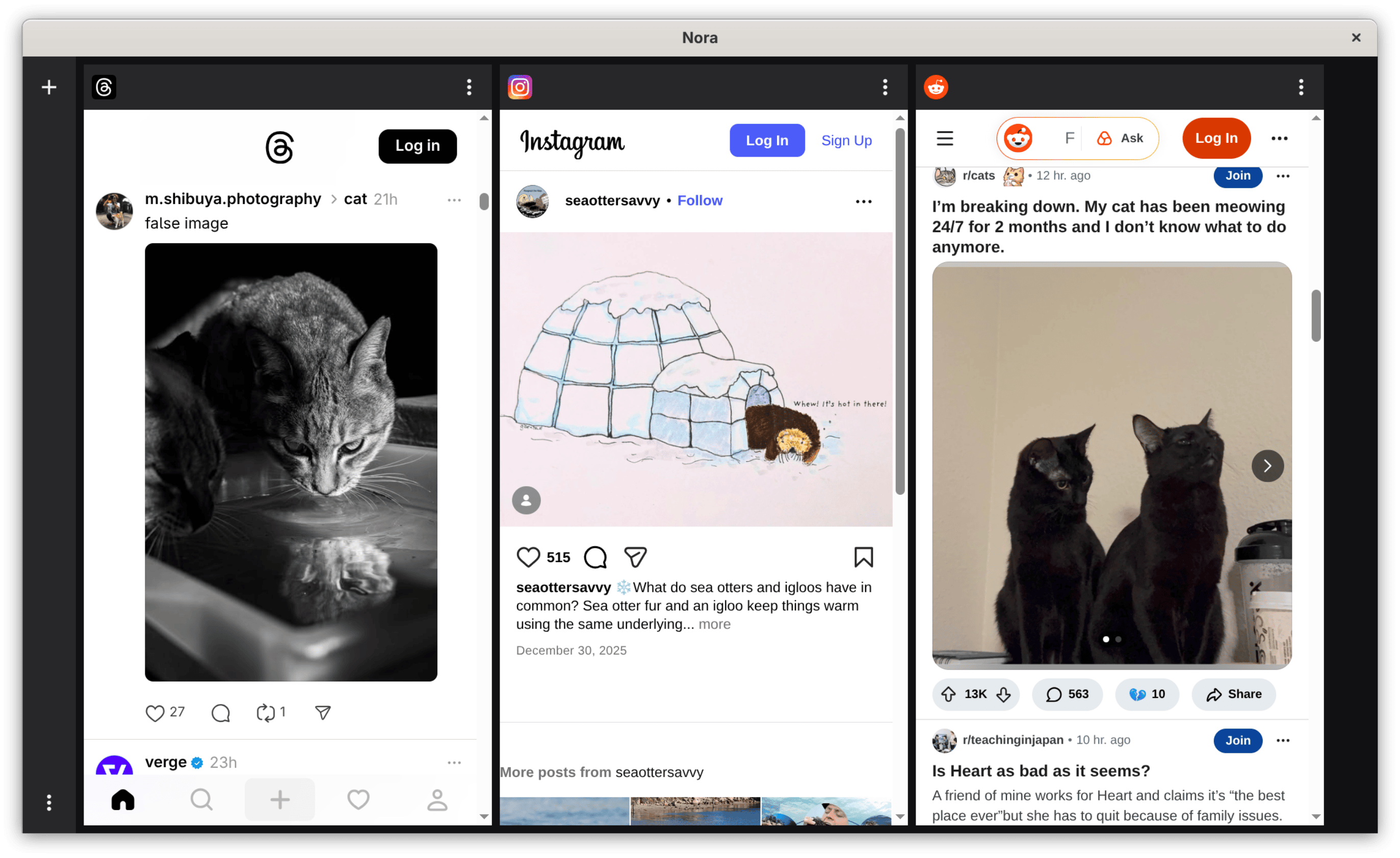This screenshot has width=1400, height=858.
Task: Bookmark the sea otter post on Instagram
Action: point(864,557)
